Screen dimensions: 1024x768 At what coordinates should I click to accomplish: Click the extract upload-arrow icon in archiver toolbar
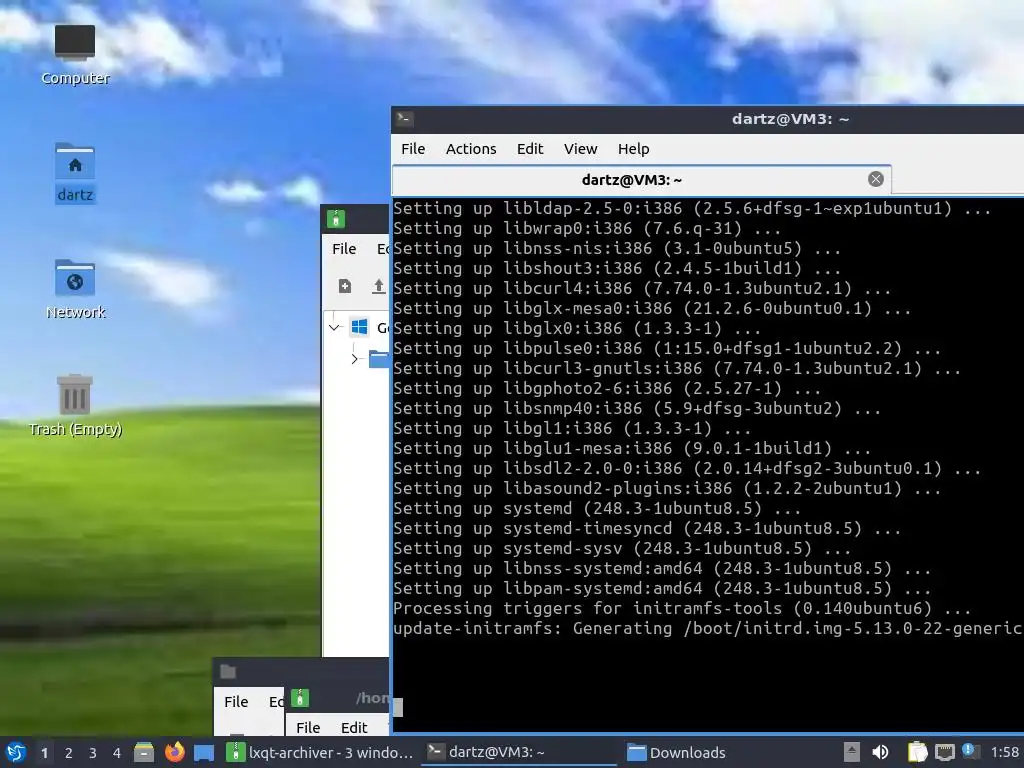379,286
